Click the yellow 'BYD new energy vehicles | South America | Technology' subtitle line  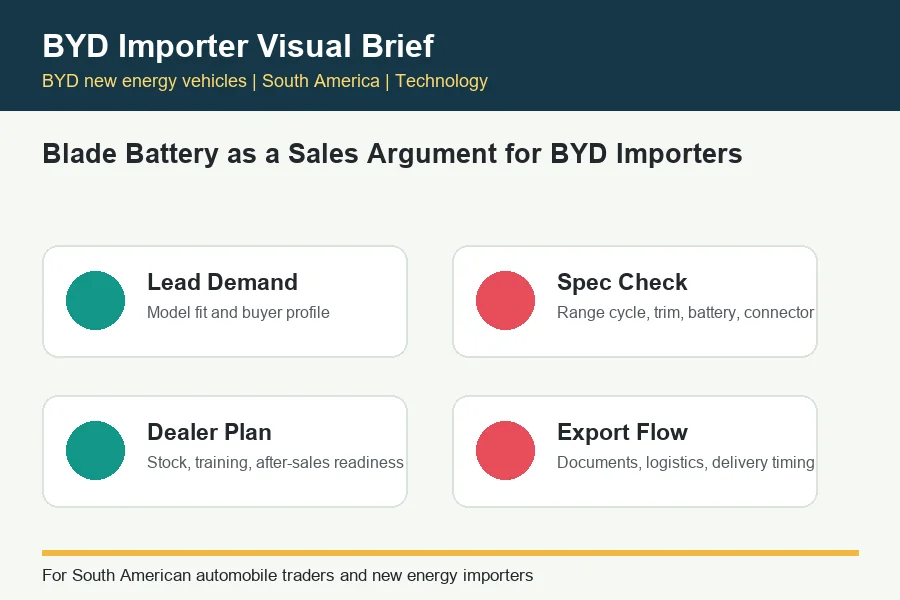(x=265, y=81)
